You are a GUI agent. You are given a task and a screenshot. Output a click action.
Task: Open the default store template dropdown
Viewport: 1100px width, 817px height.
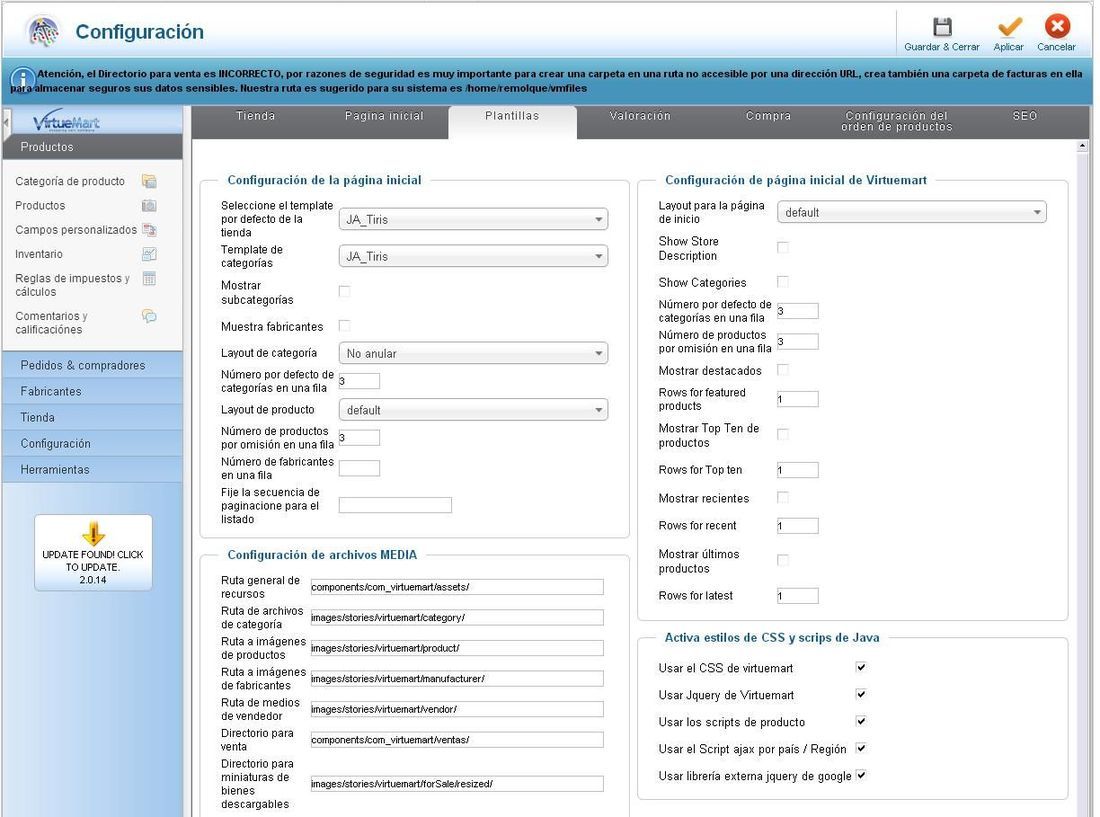[473, 220]
